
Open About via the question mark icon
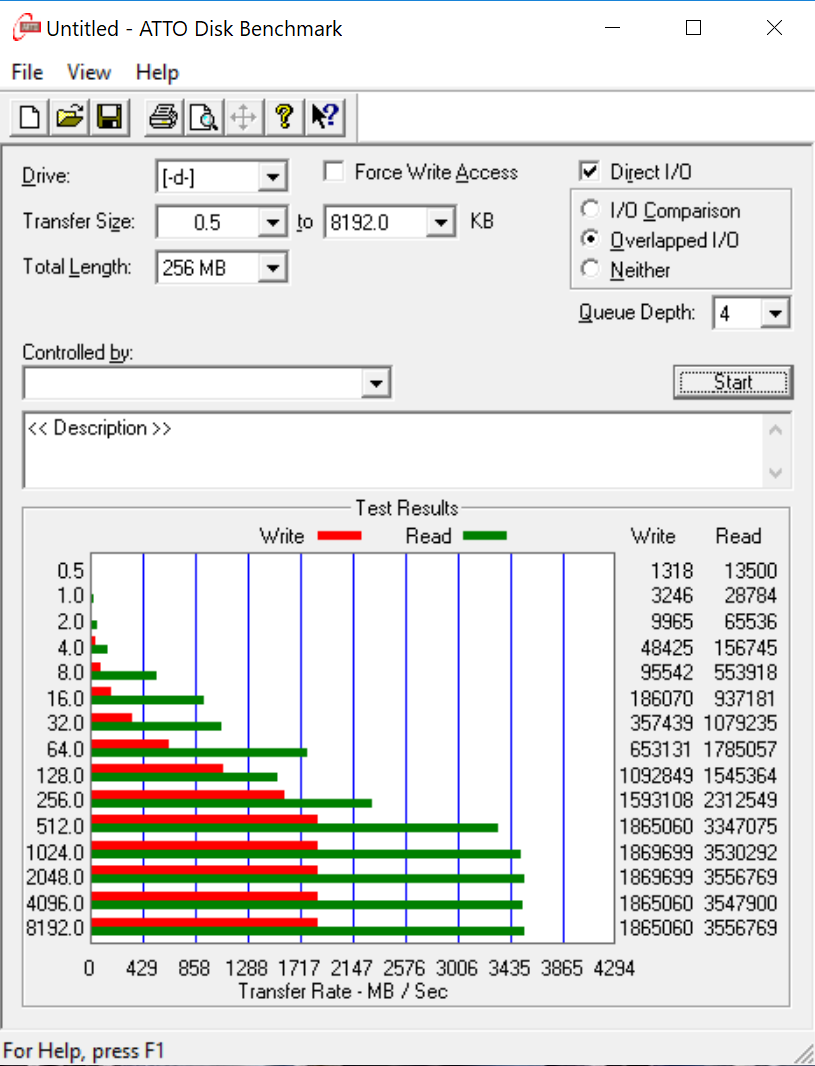tap(284, 117)
